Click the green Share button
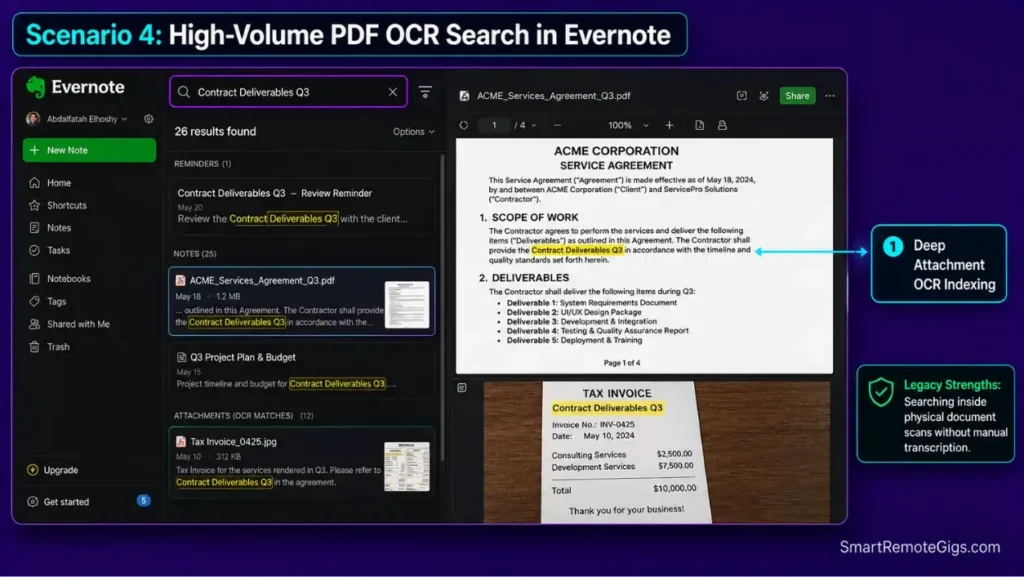Viewport: 1024px width, 577px height. (x=797, y=95)
